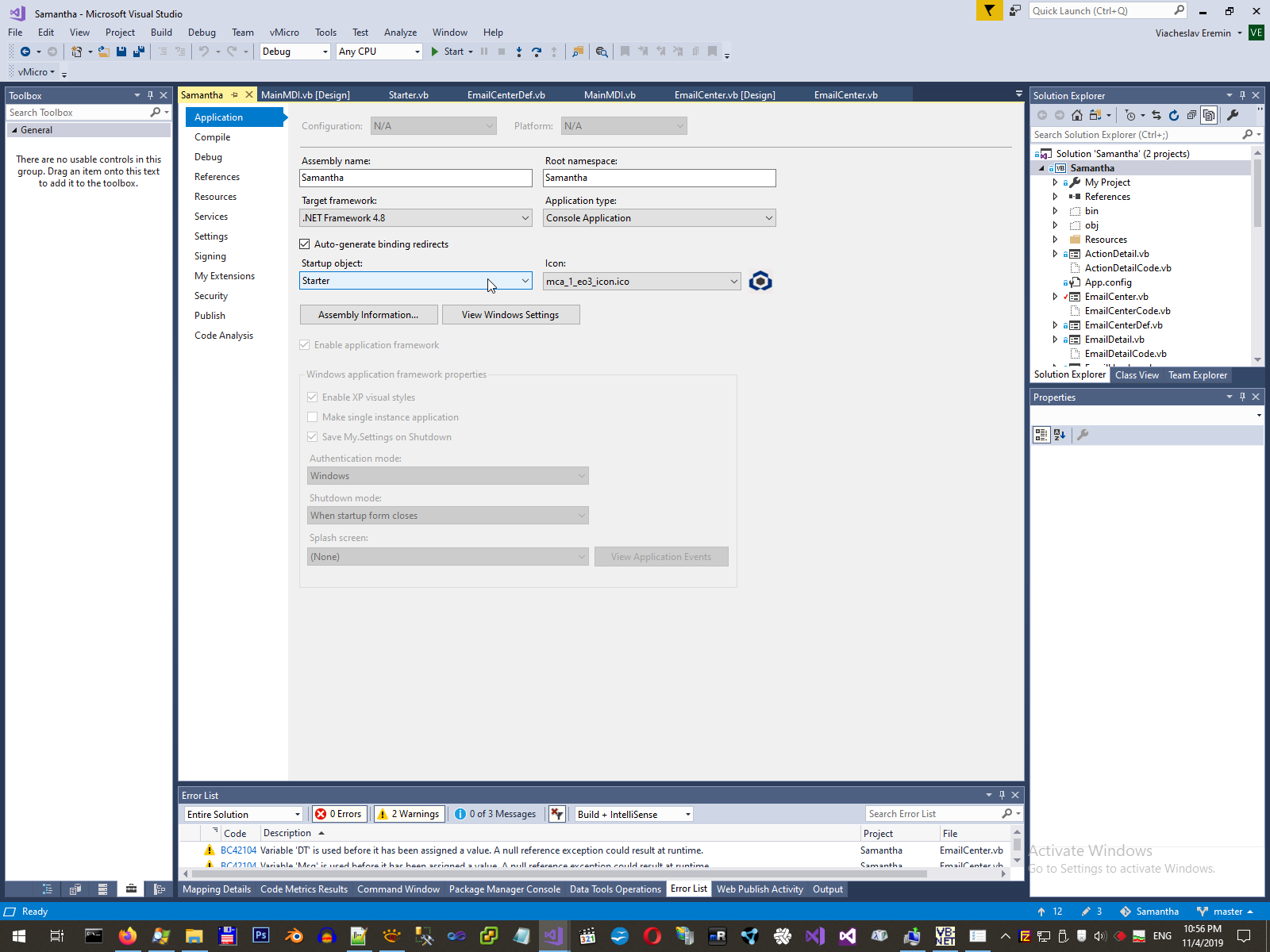Open the Debug solution configuration dropdown
1270x952 pixels.
tap(294, 52)
